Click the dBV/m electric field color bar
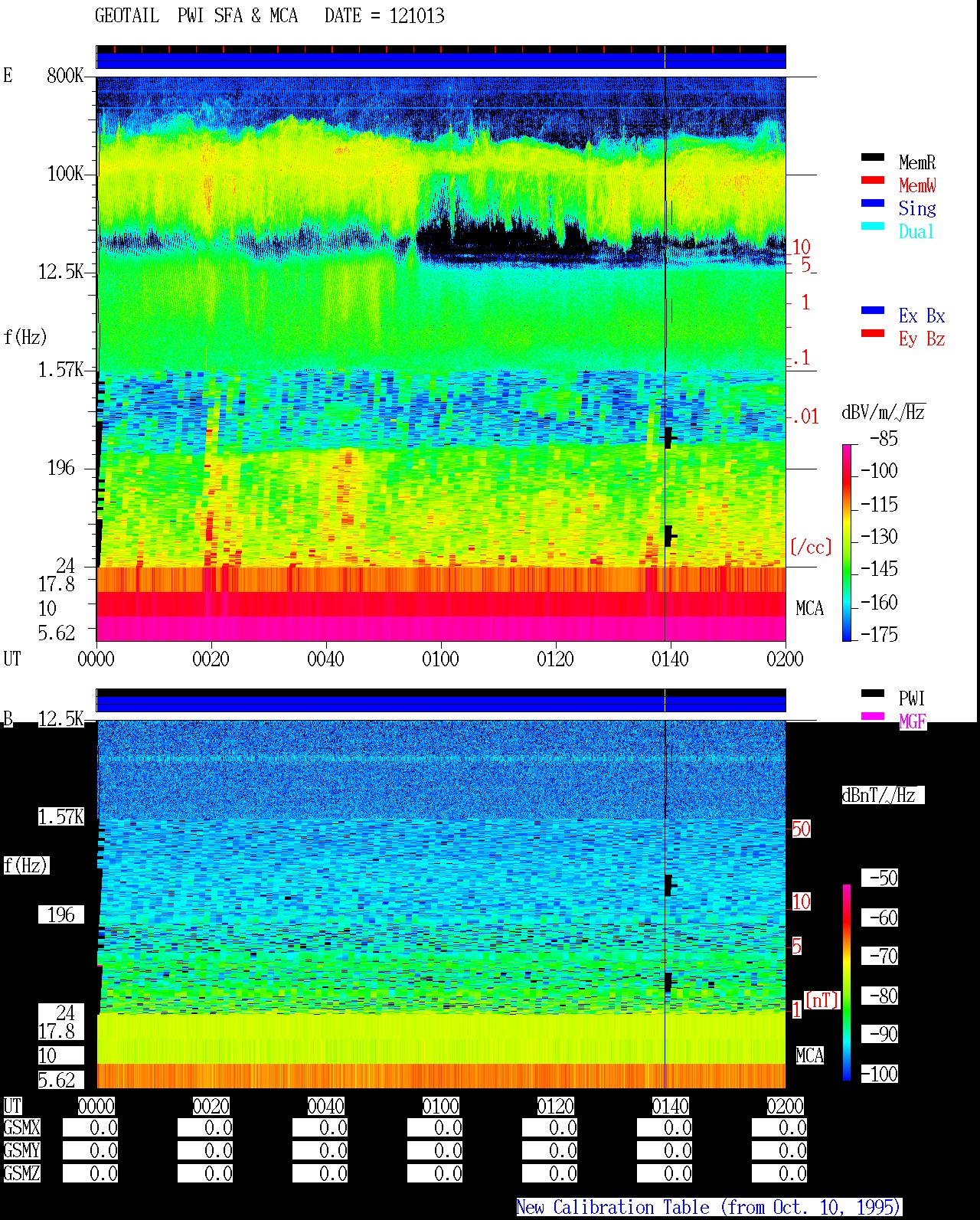 (x=847, y=542)
